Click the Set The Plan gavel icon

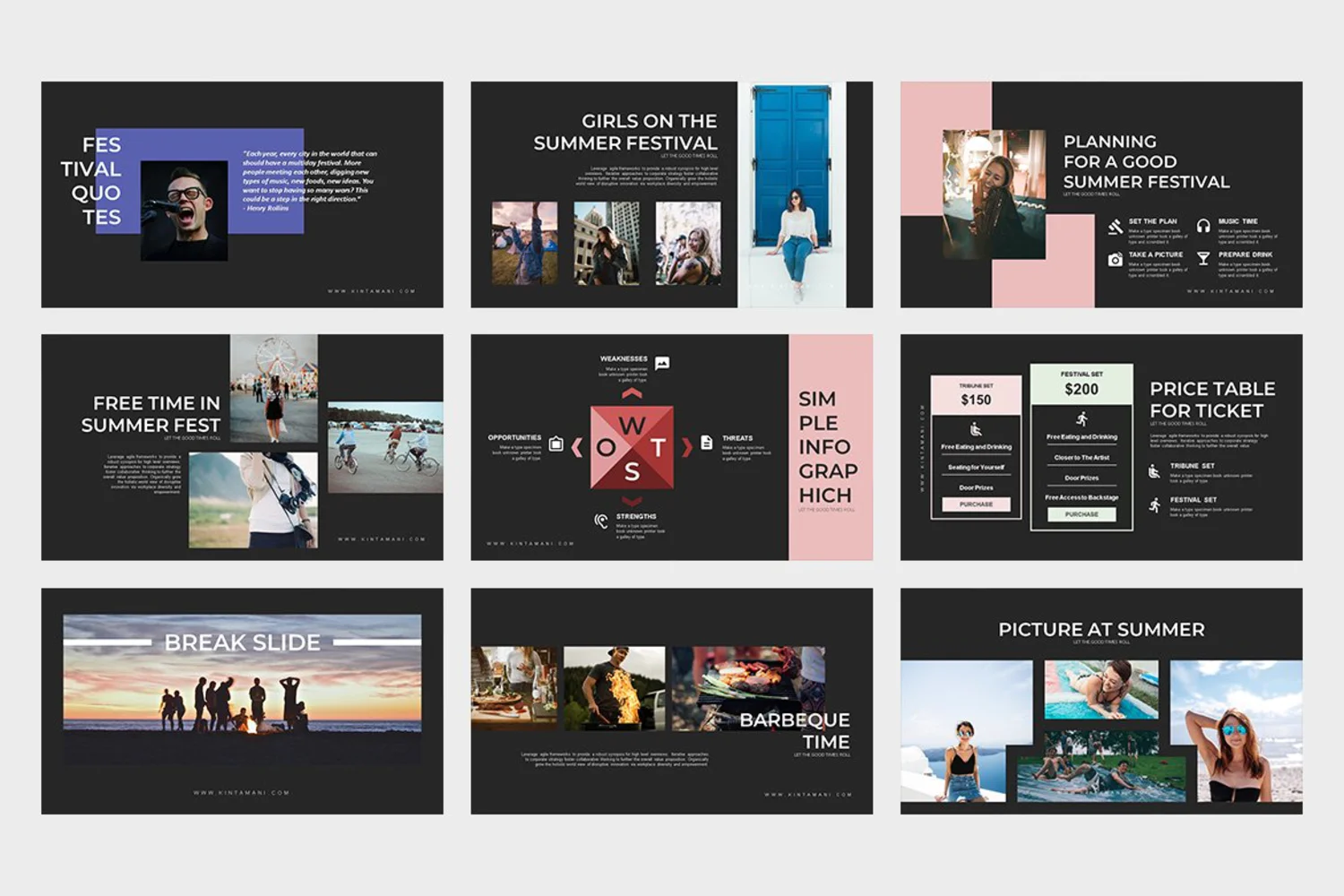click(1115, 227)
